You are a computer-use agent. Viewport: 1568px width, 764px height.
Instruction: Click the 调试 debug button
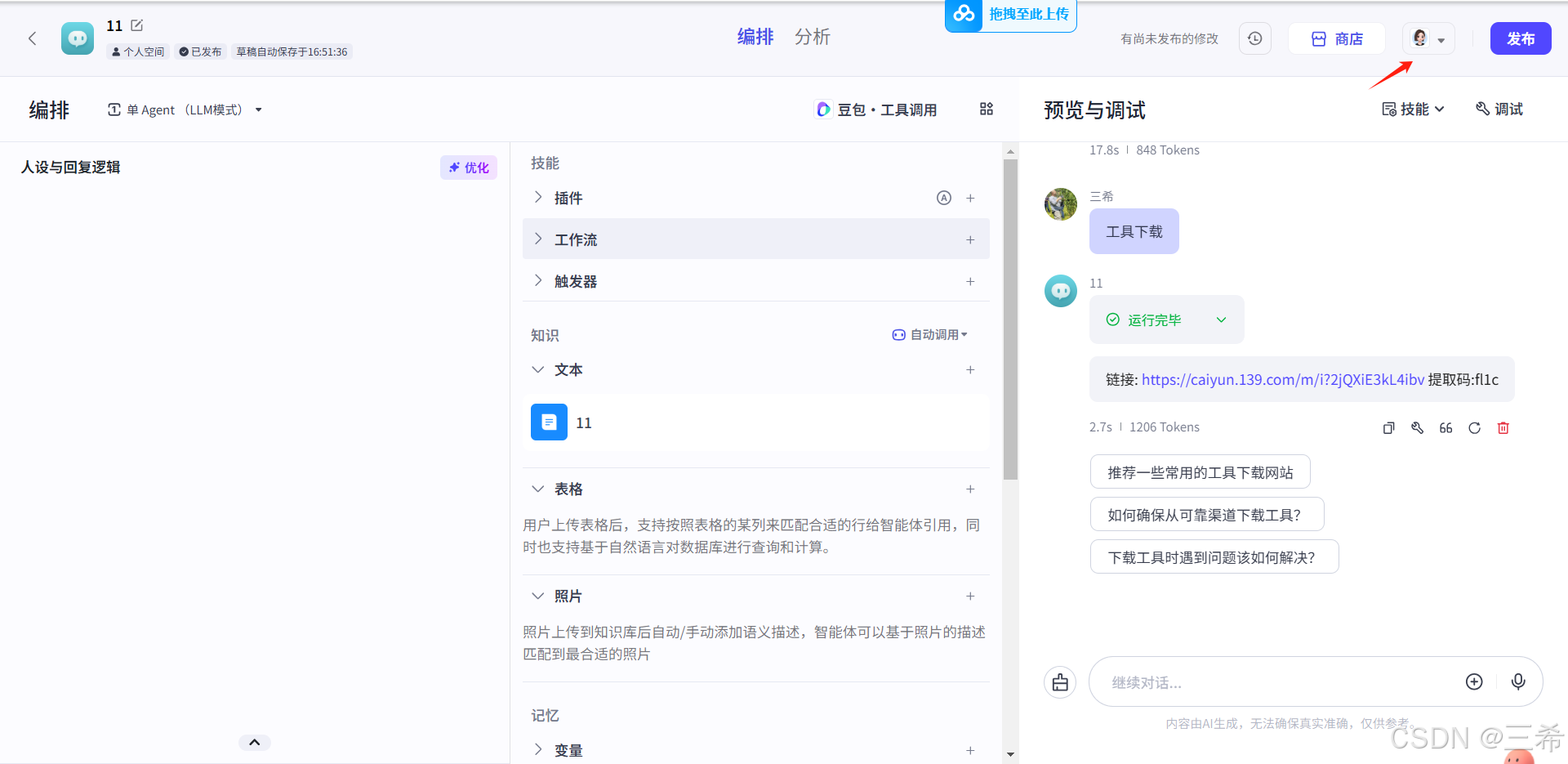[x=1499, y=109]
